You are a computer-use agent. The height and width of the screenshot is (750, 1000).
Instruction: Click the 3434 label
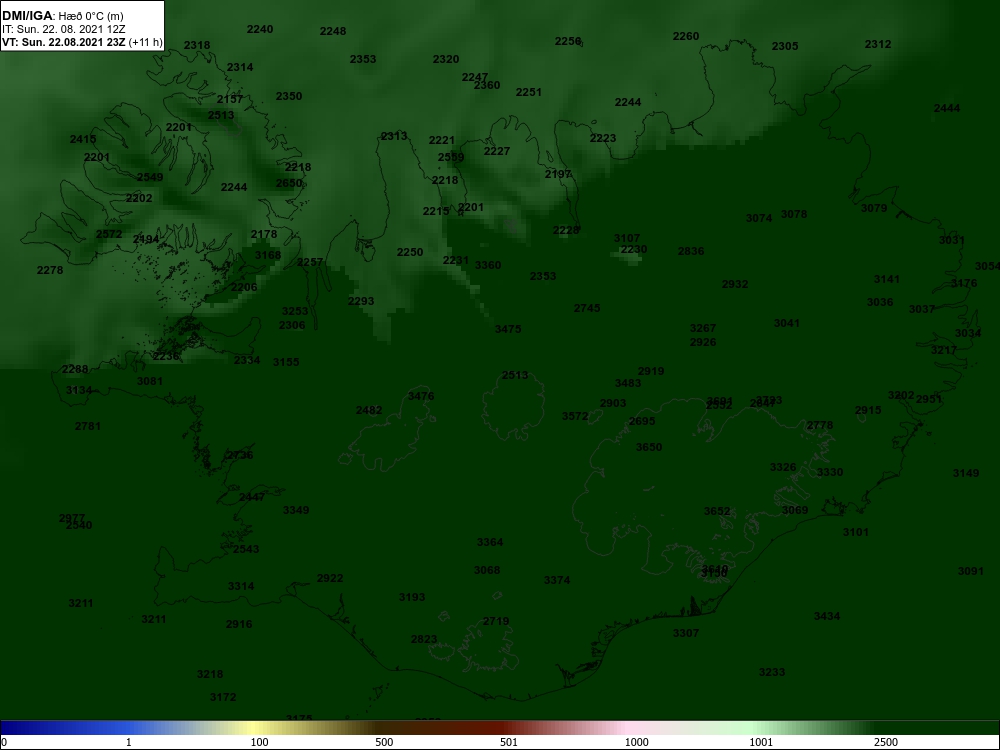pos(827,616)
